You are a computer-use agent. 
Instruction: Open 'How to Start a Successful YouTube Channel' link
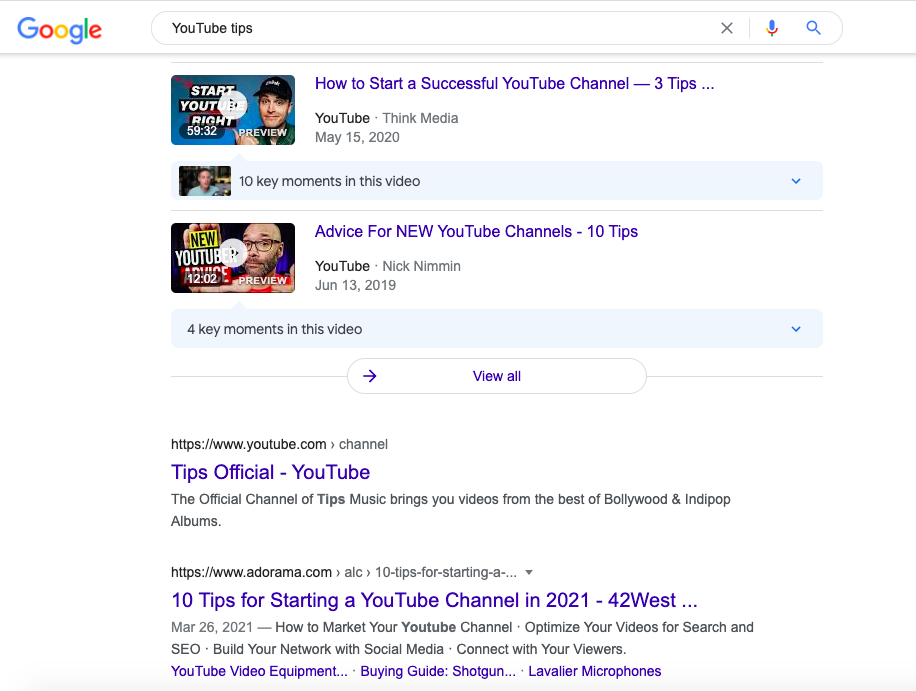pyautogui.click(x=515, y=84)
